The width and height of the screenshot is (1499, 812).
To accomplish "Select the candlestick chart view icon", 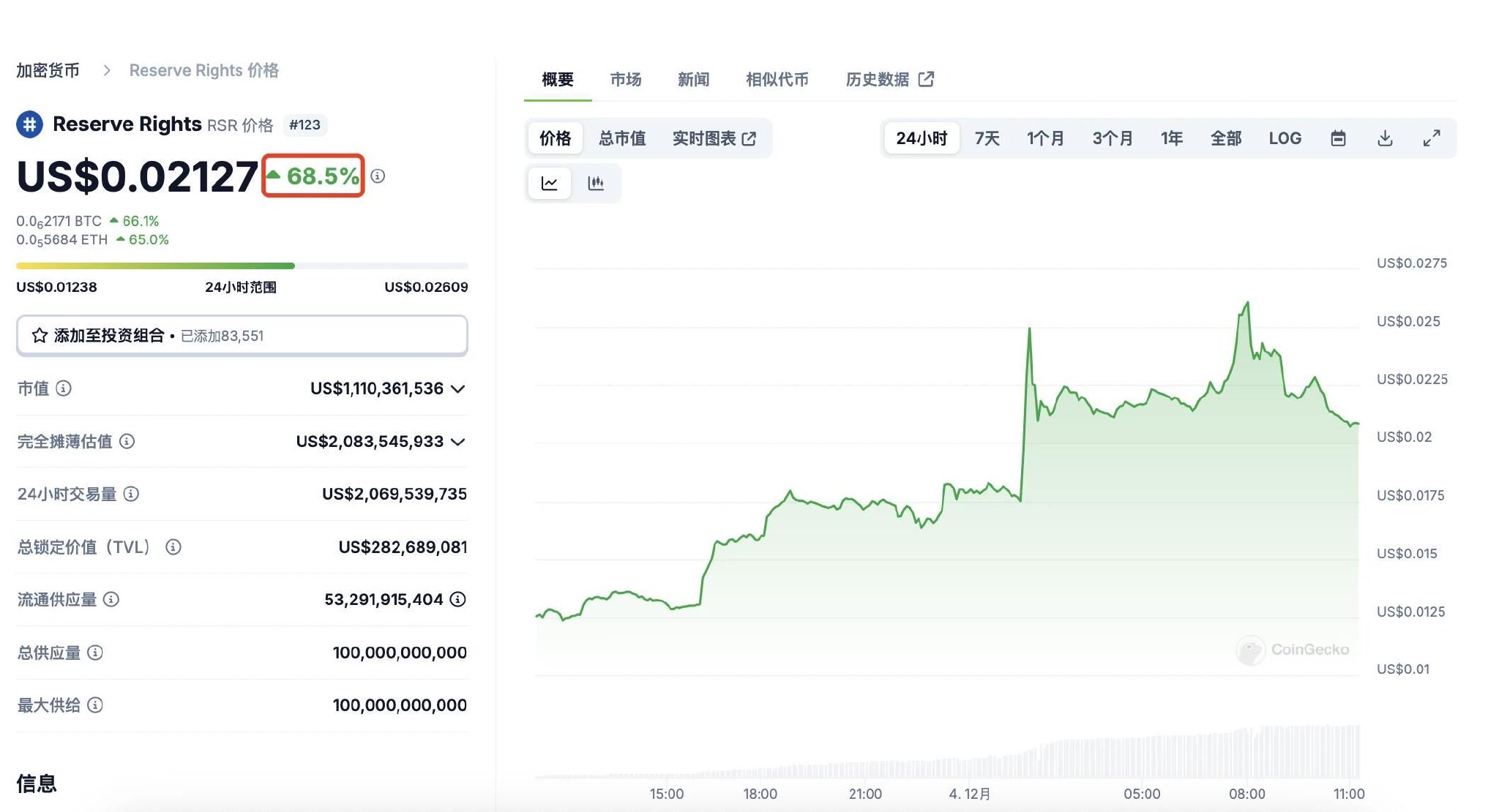I will 597,183.
